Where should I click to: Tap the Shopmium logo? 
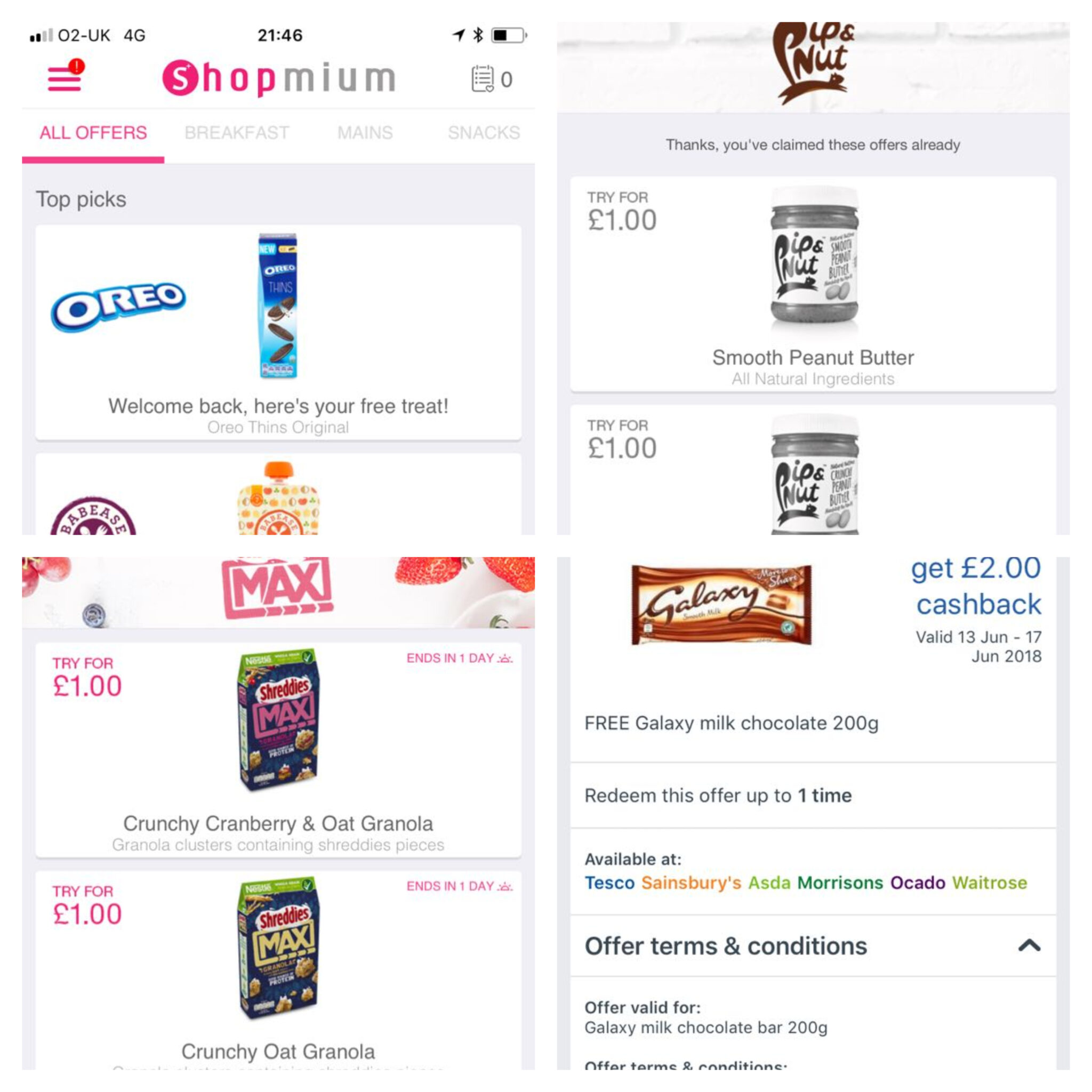click(279, 77)
